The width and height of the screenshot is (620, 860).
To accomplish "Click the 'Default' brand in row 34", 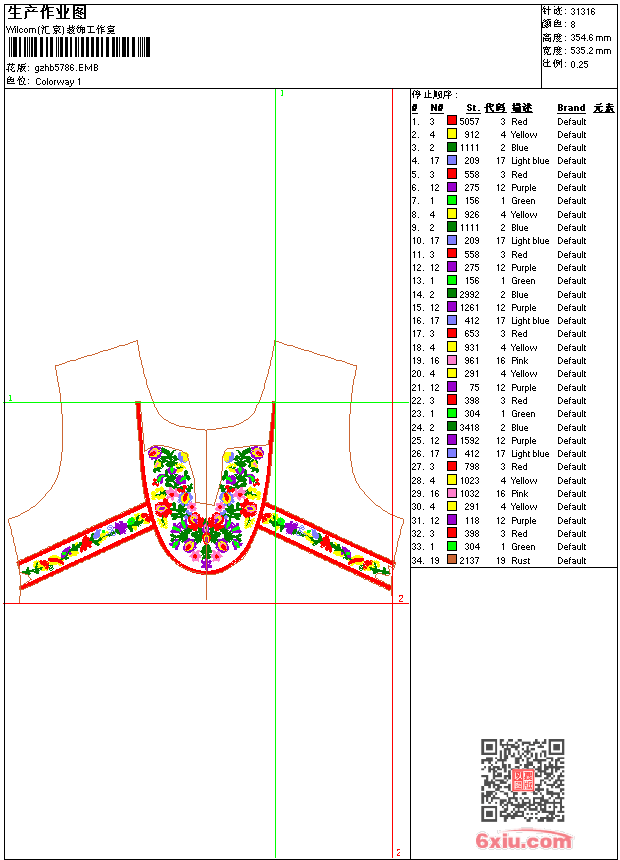I will (x=572, y=561).
